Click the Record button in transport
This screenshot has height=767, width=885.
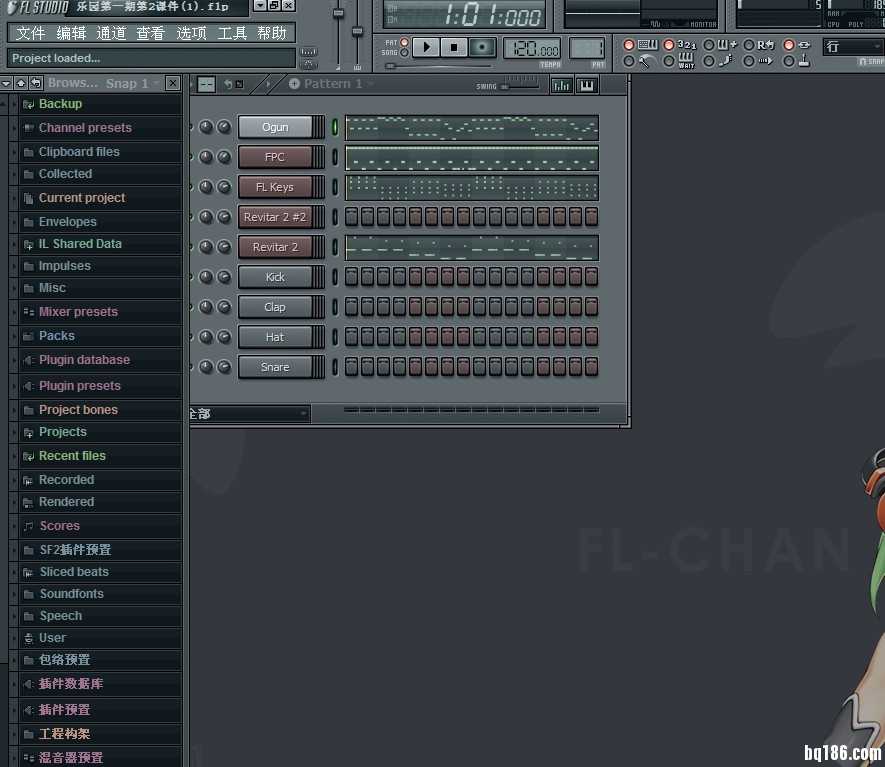pyautogui.click(x=482, y=47)
